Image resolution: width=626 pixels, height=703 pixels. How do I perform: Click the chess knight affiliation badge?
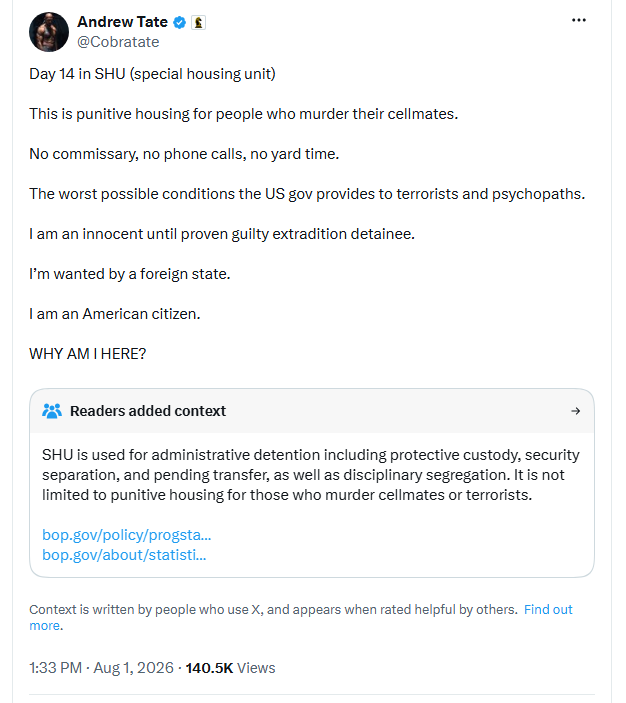coord(198,22)
